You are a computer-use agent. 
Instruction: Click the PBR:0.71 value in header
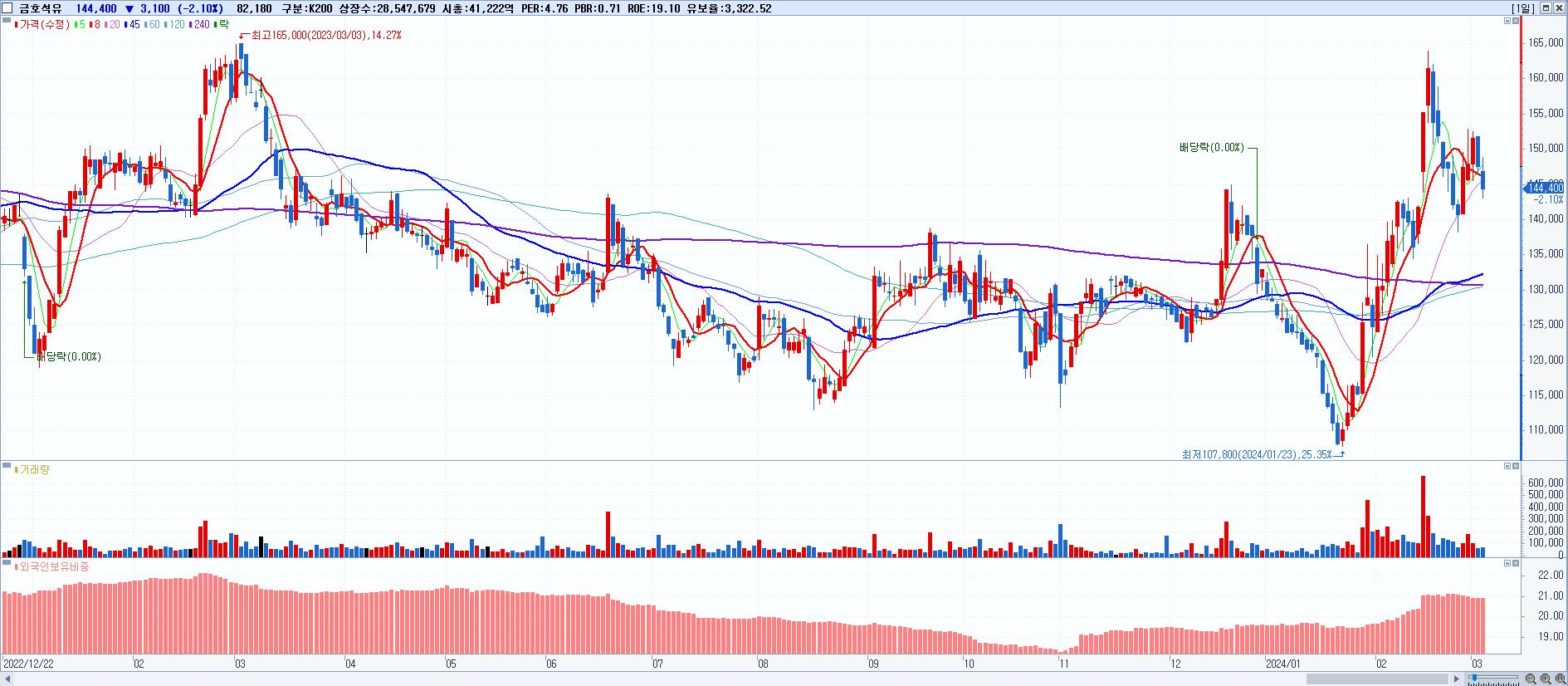pos(599,8)
